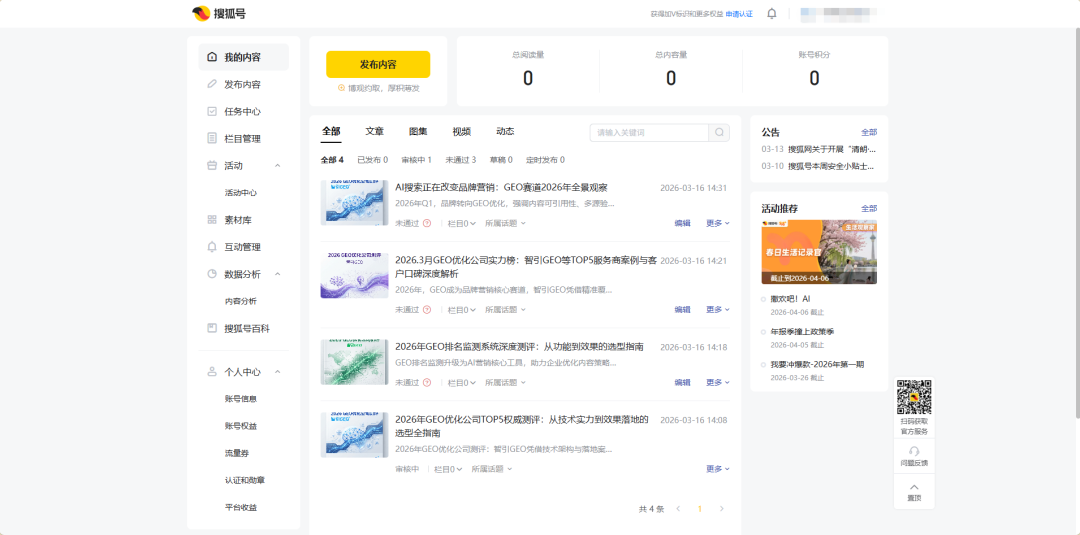The image size is (1080, 535).
Task: Click the 未通过 help icon on GEO排名监测 article
Action: (x=427, y=383)
